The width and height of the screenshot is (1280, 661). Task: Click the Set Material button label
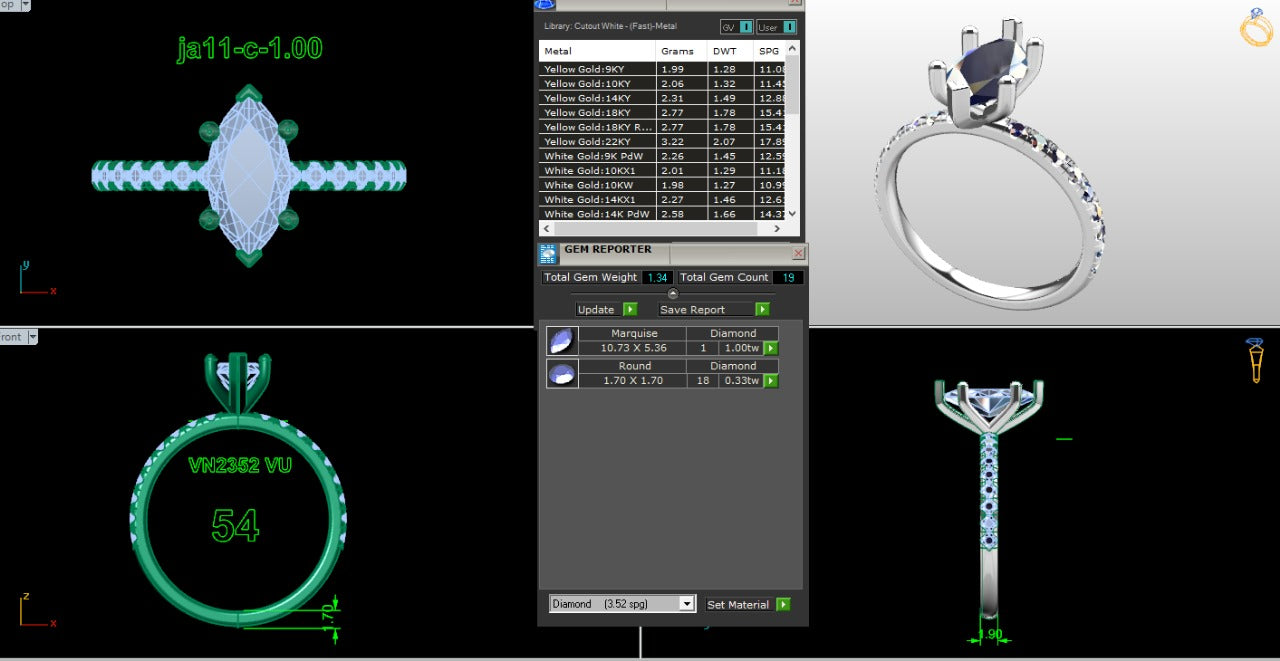(x=738, y=604)
